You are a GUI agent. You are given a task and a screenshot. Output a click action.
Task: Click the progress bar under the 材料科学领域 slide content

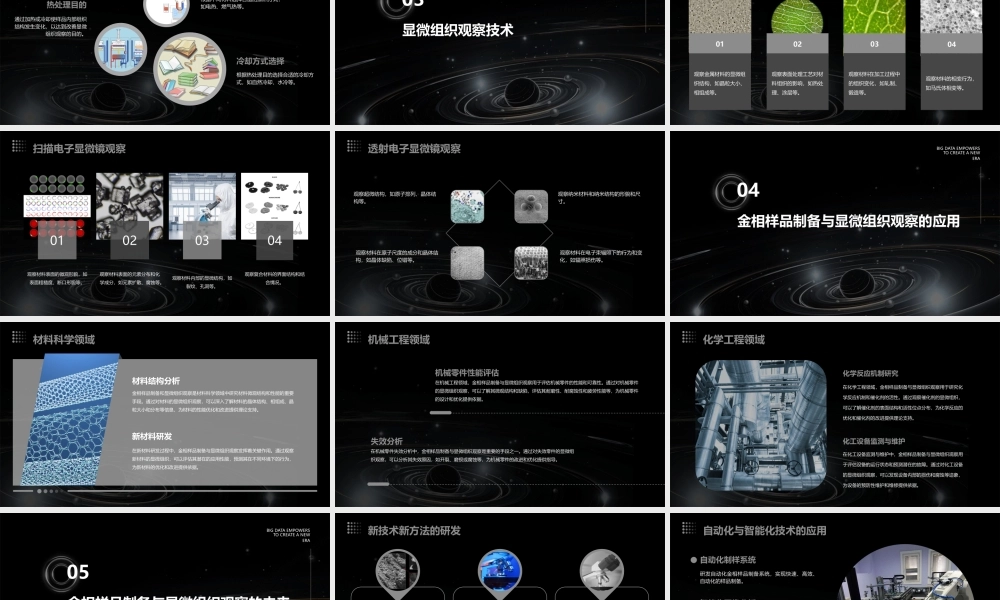pos(164,491)
